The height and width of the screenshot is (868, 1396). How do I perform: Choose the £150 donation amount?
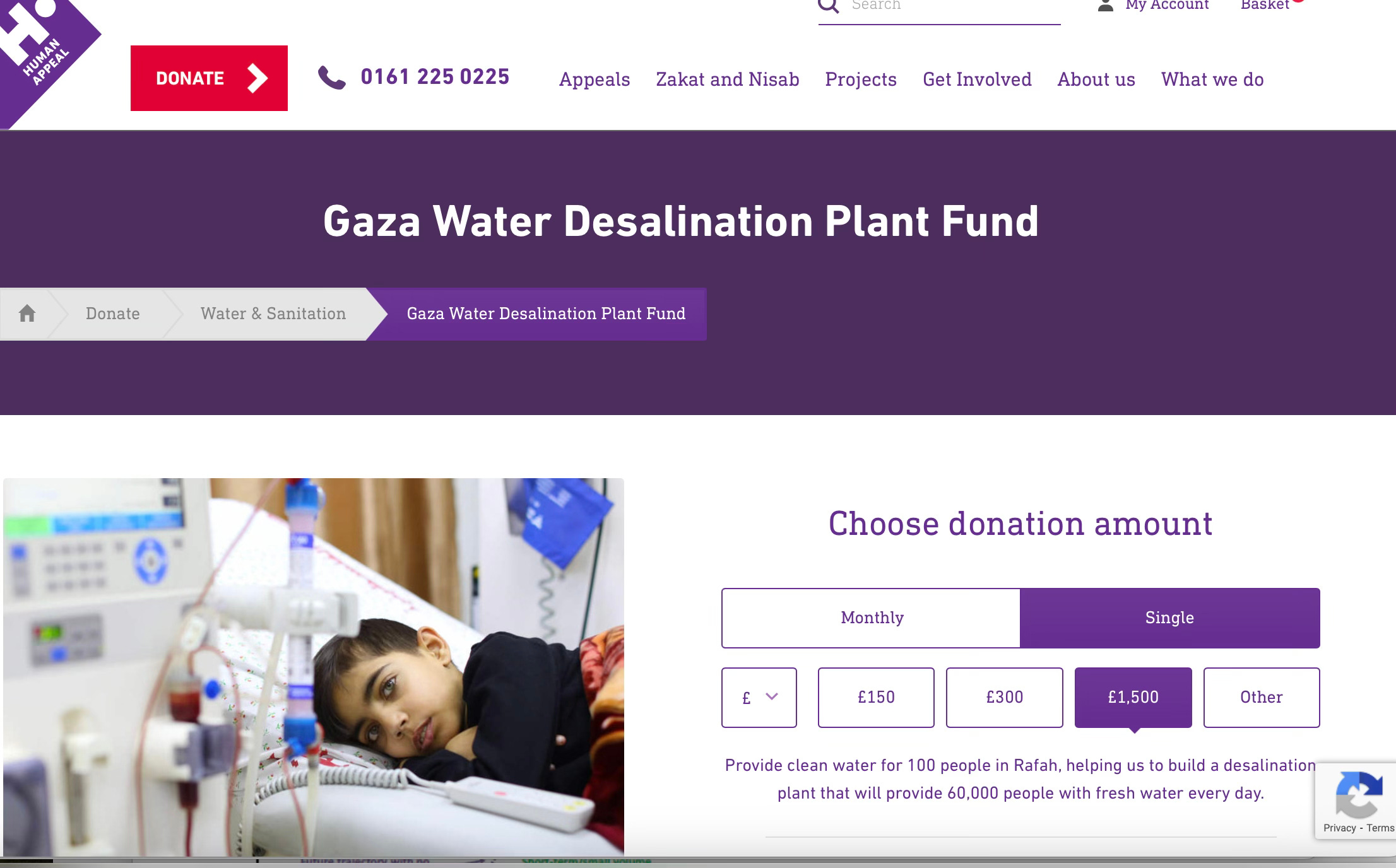876,697
